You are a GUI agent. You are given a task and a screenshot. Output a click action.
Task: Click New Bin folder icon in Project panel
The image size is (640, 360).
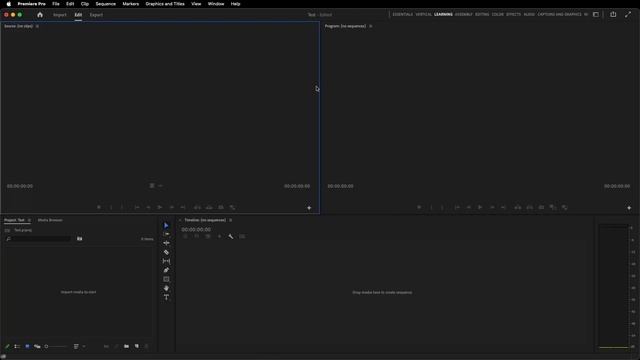point(127,346)
